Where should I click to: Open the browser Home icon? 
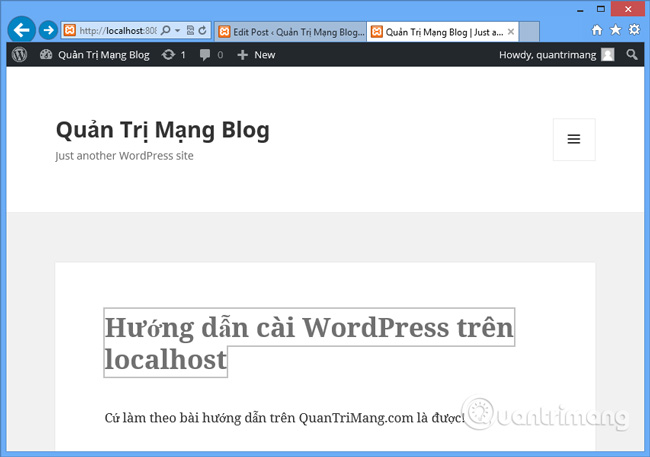597,30
